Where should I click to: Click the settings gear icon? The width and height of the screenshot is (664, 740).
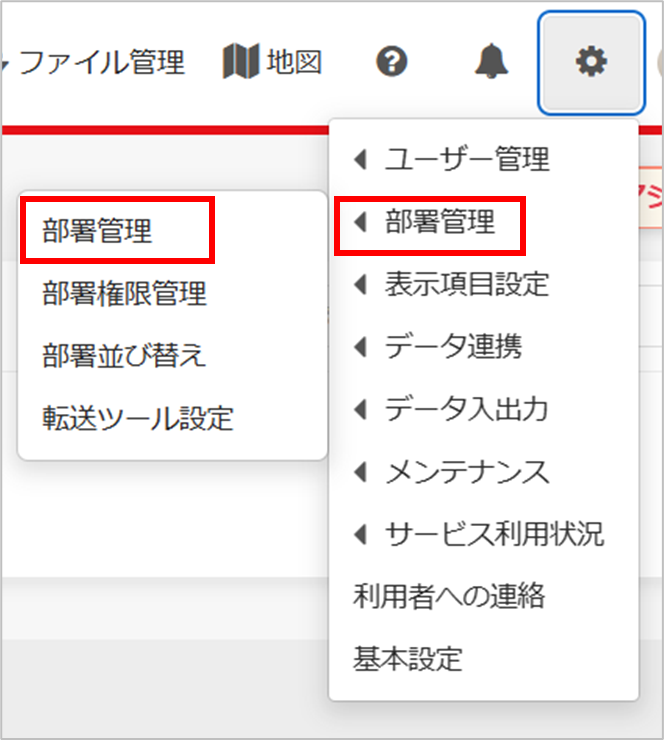click(x=590, y=63)
